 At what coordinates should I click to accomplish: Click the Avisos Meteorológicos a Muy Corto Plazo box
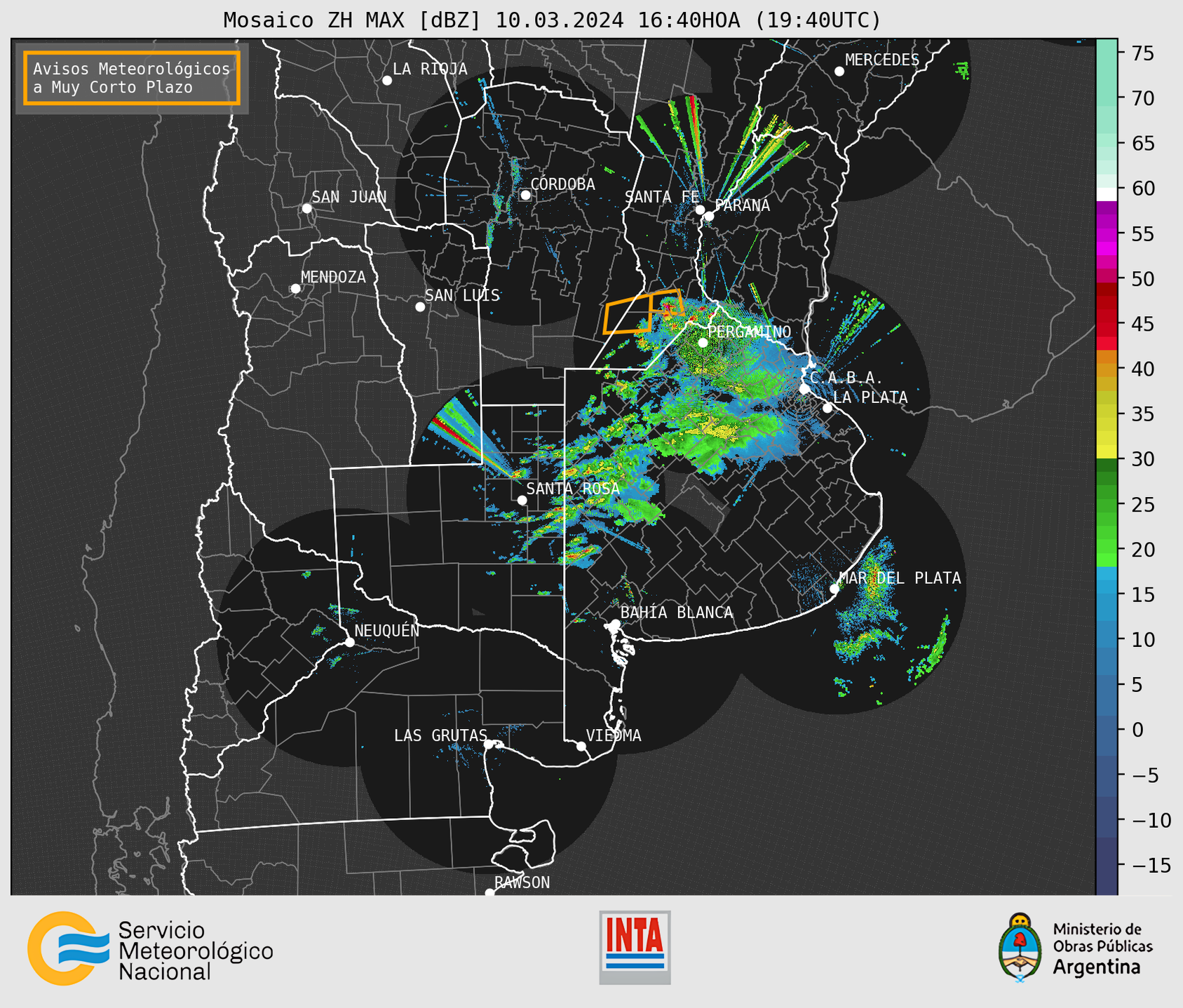click(132, 78)
